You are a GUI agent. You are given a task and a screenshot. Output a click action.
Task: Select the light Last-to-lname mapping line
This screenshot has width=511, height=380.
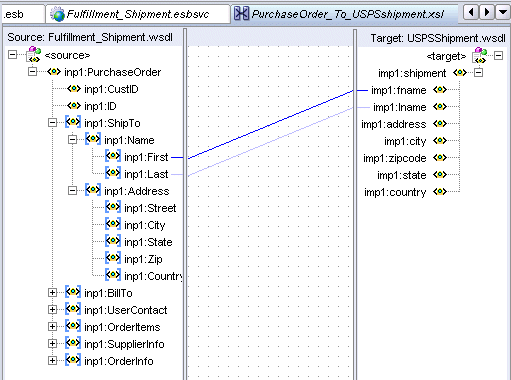(270, 142)
